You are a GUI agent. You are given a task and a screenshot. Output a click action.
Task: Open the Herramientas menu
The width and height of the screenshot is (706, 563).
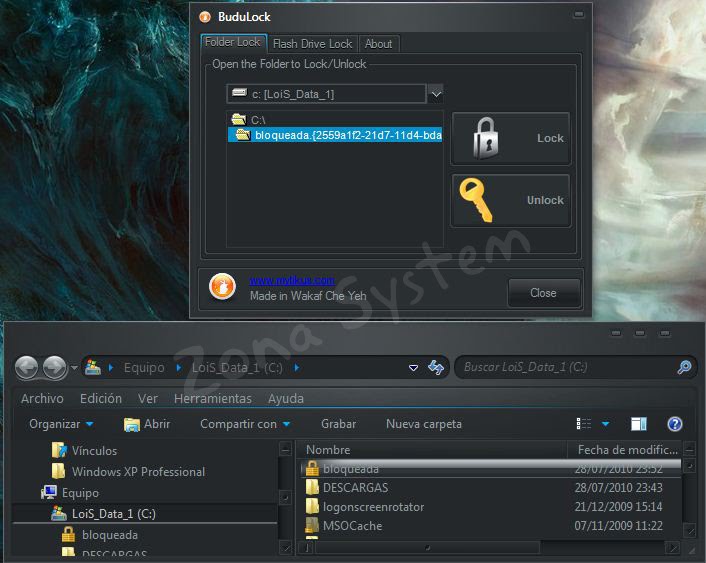point(213,399)
